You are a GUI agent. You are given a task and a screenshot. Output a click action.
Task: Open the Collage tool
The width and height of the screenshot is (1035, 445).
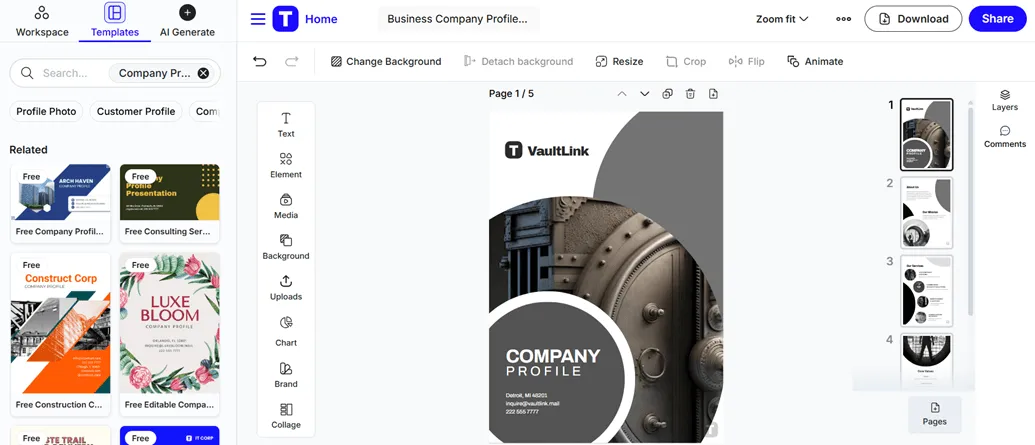[x=286, y=416]
